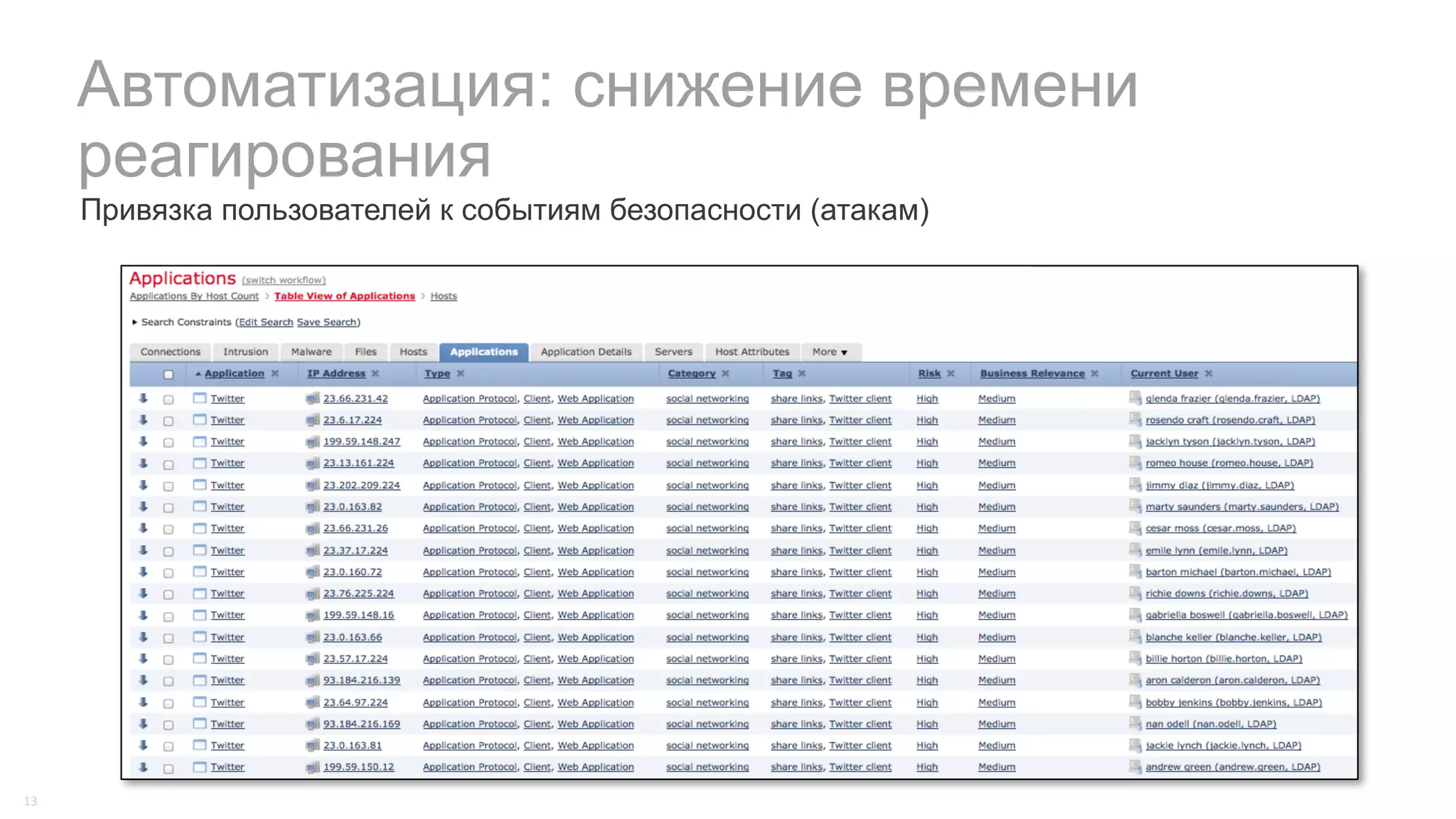Tick the select-all checkbox in table header

(x=168, y=374)
